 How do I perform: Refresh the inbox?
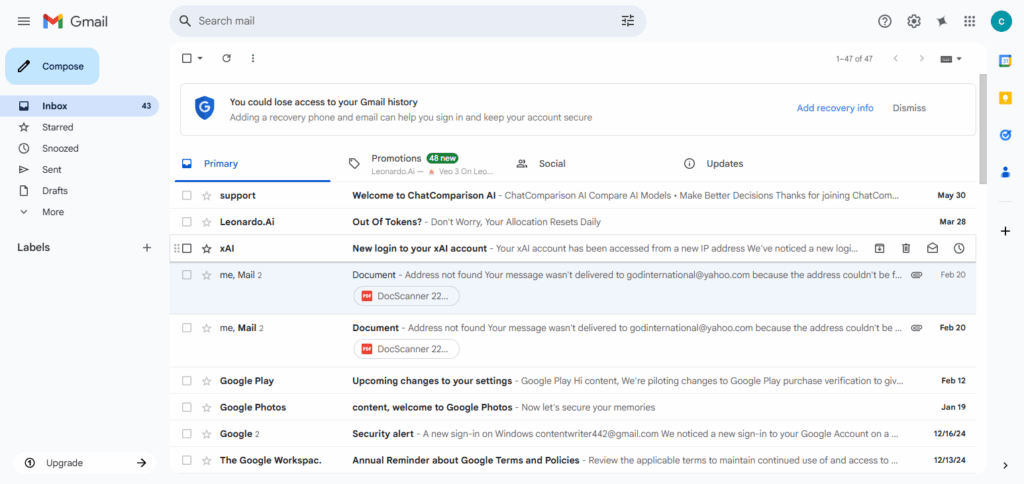pyautogui.click(x=227, y=58)
